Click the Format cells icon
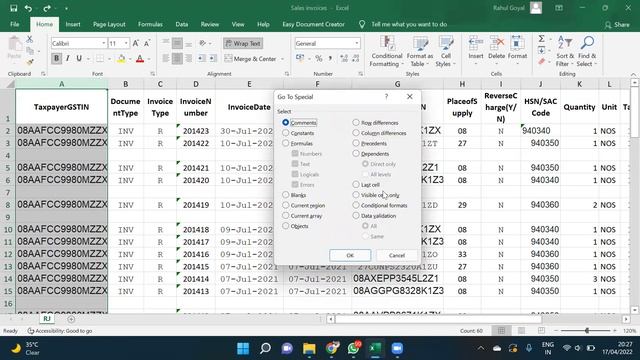This screenshot has height=360, width=640. (x=517, y=51)
